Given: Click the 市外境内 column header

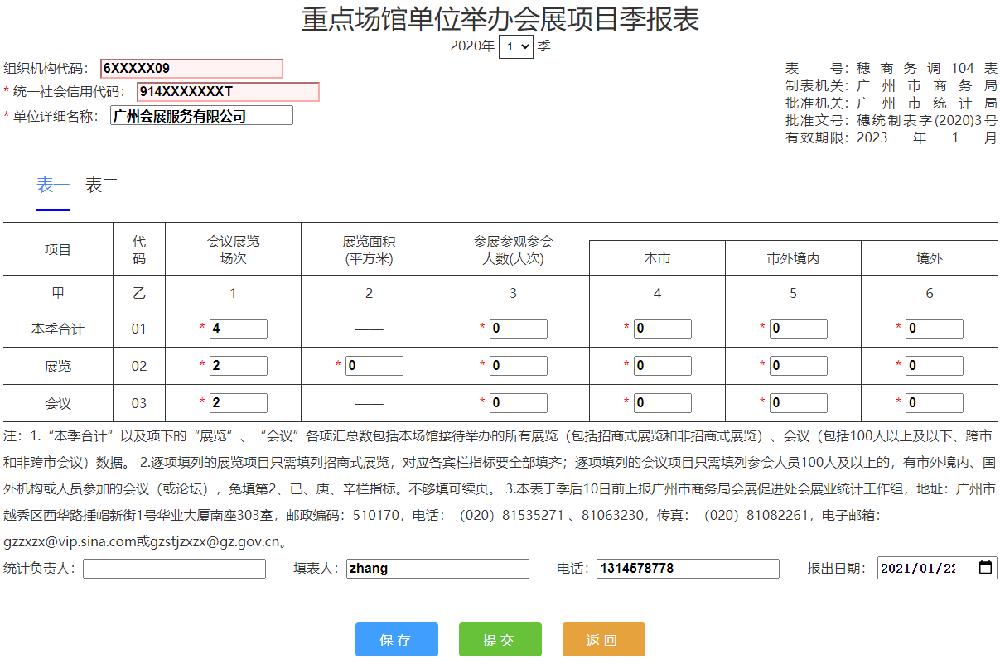Looking at the screenshot, I should (793, 258).
